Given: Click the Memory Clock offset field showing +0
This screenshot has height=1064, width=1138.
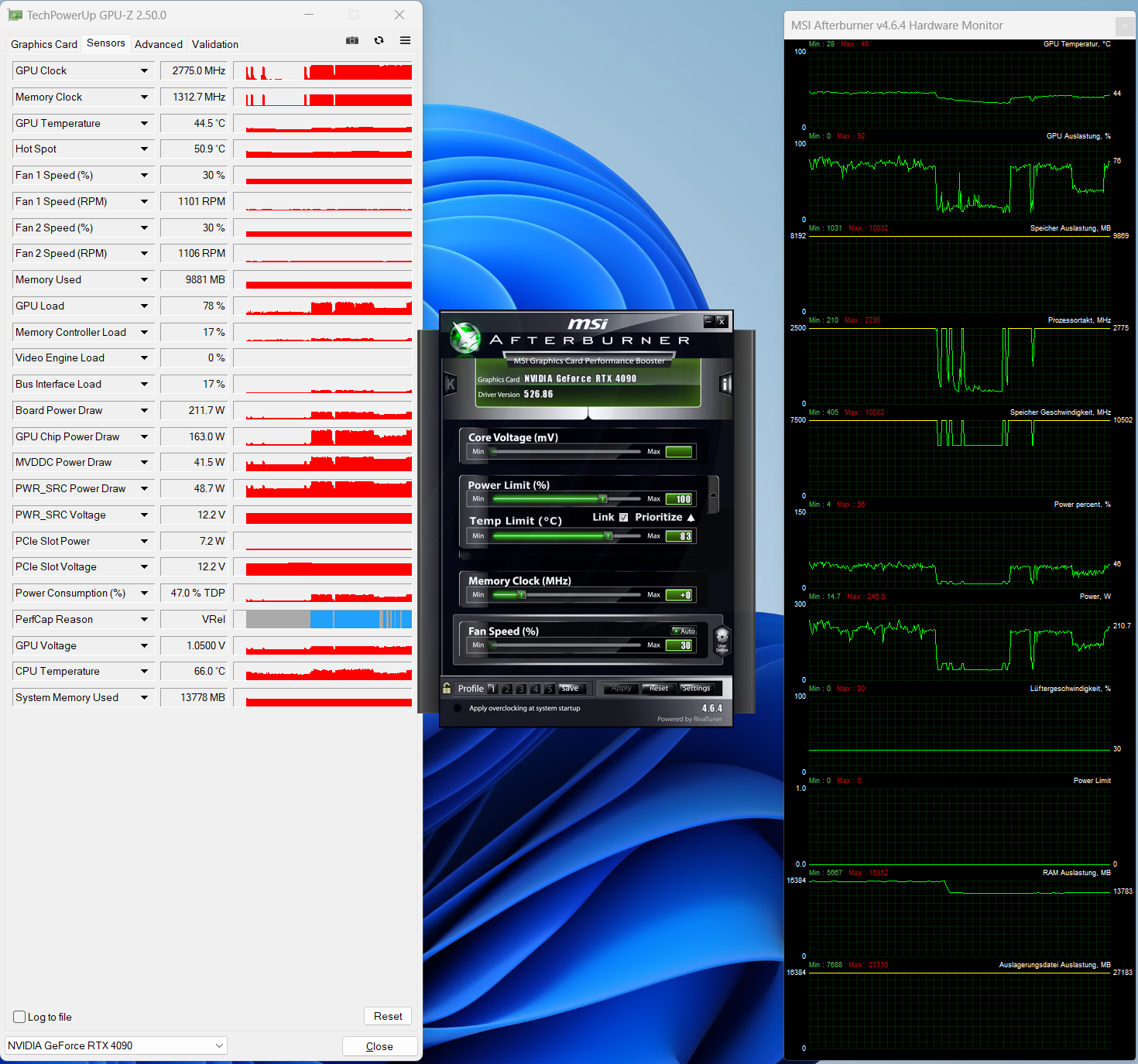Looking at the screenshot, I should click(x=680, y=595).
